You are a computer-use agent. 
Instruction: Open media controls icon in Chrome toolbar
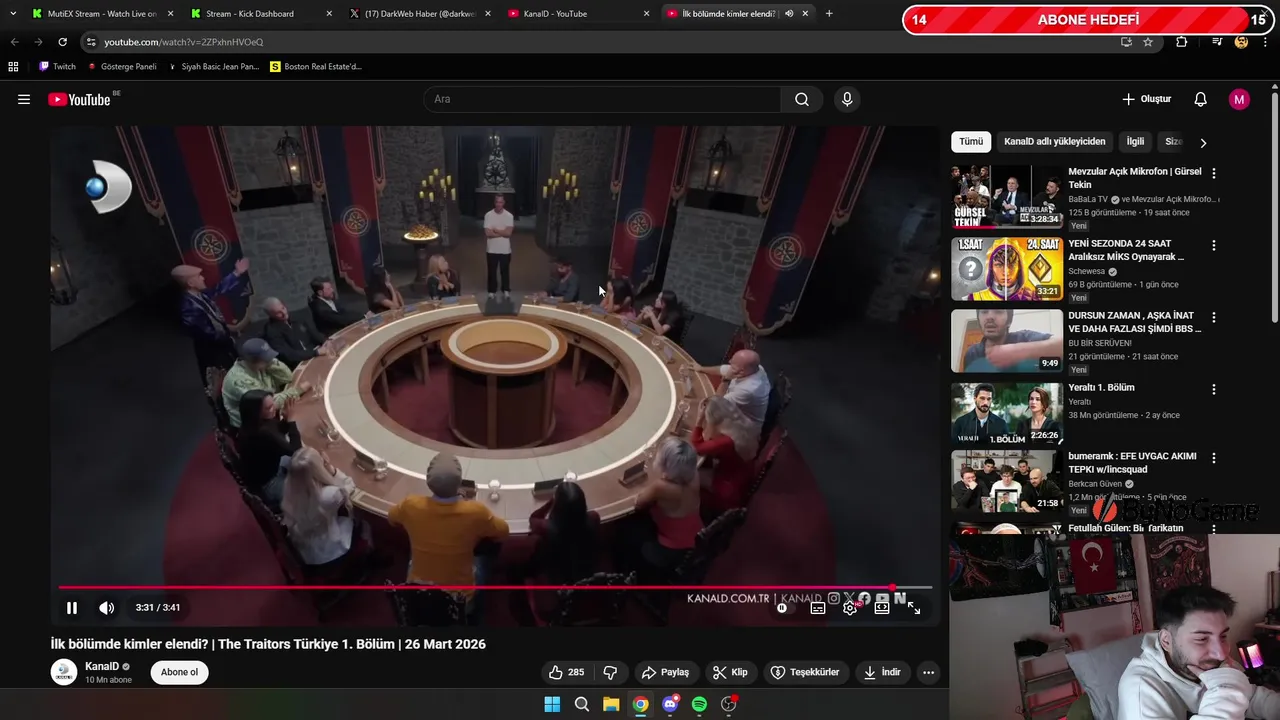1217,42
